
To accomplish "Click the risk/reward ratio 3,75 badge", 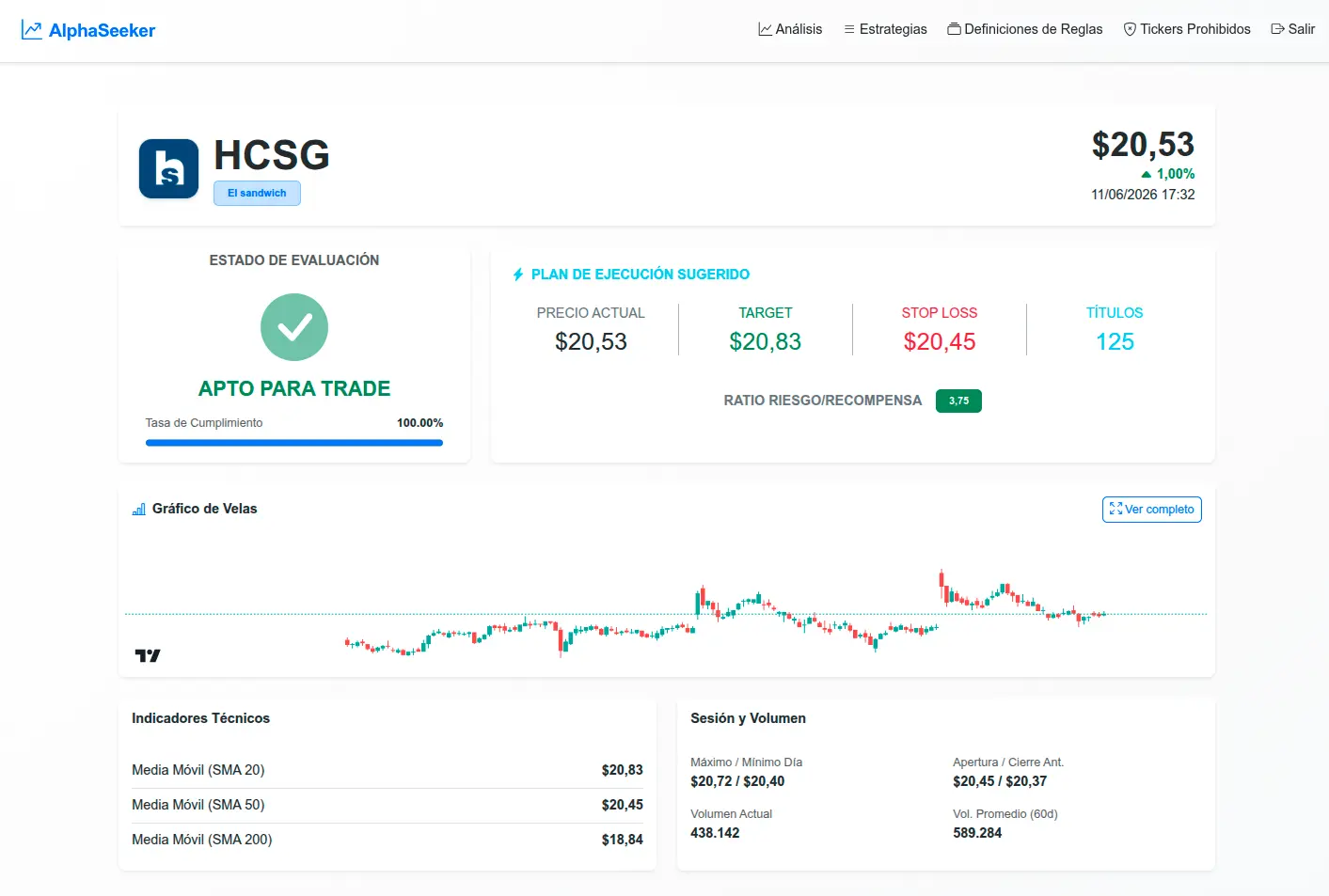I will (x=958, y=401).
